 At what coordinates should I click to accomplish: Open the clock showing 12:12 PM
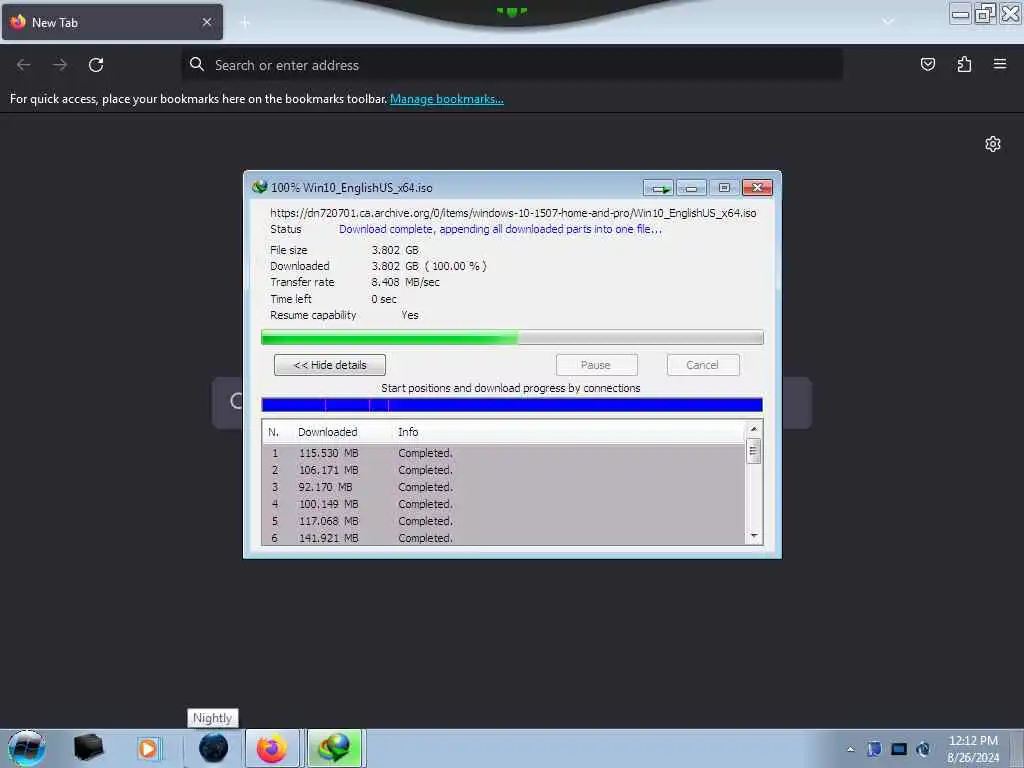coord(973,749)
